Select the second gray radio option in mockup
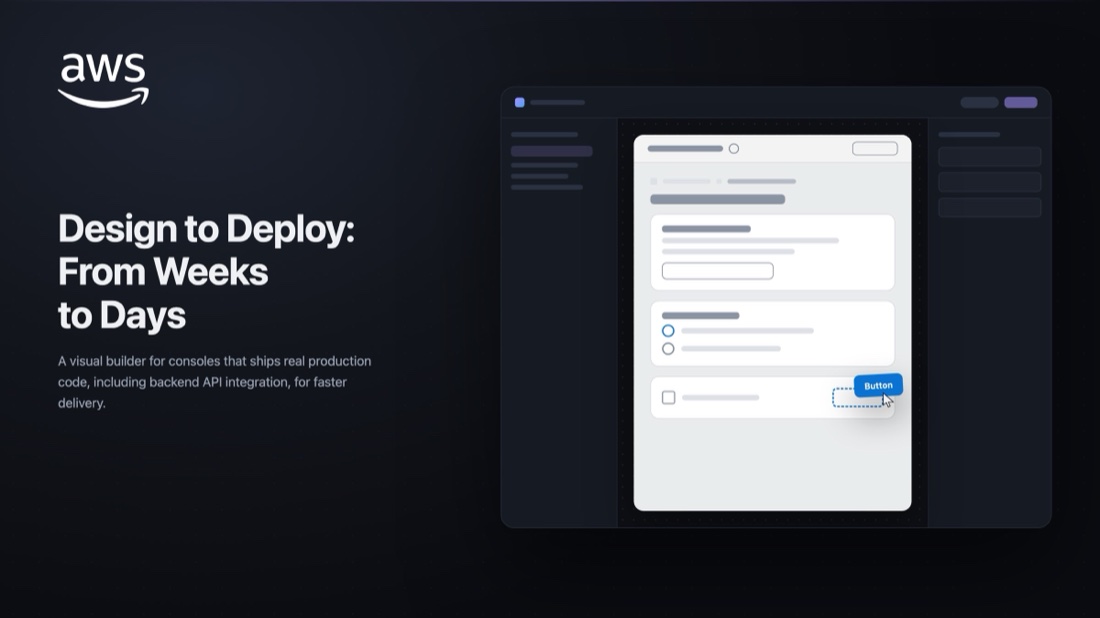This screenshot has width=1100, height=618. pyautogui.click(x=668, y=349)
